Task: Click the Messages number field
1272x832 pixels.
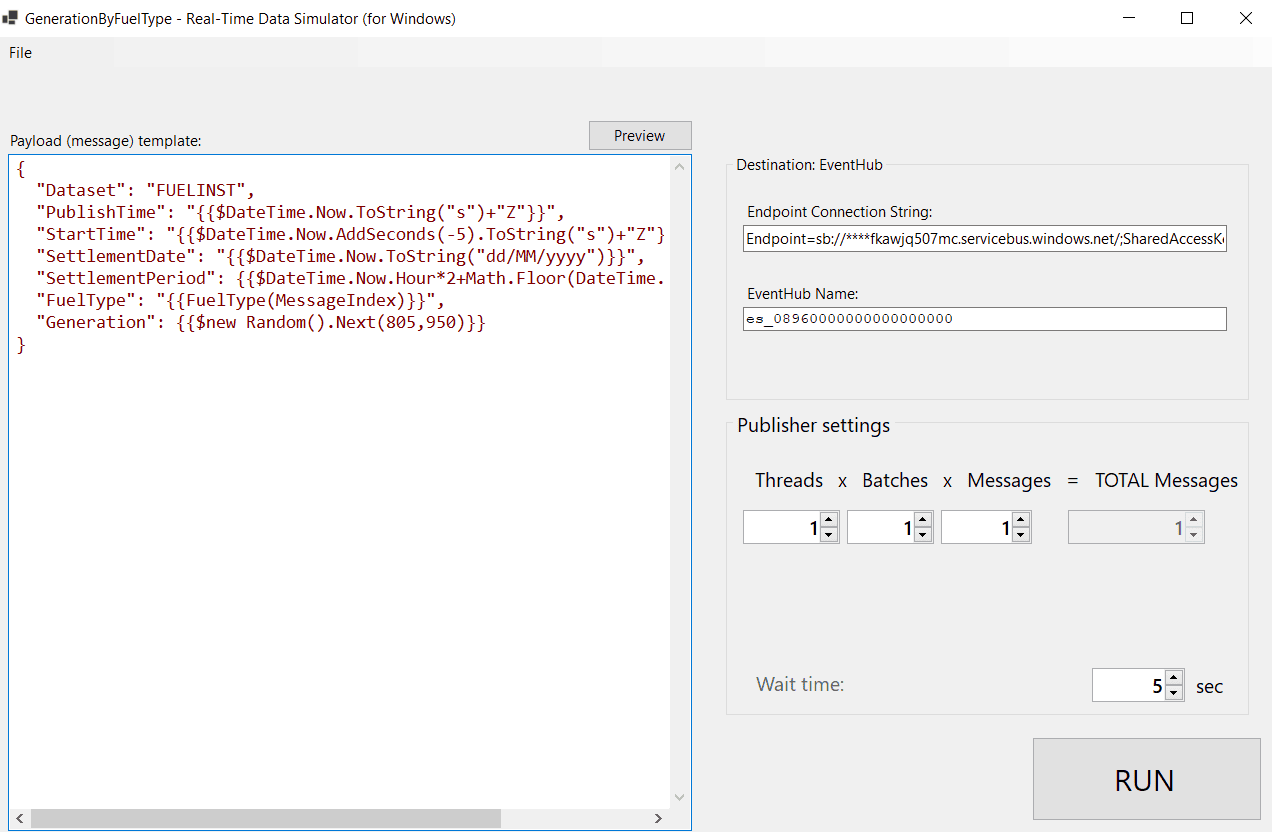Action: pyautogui.click(x=976, y=527)
